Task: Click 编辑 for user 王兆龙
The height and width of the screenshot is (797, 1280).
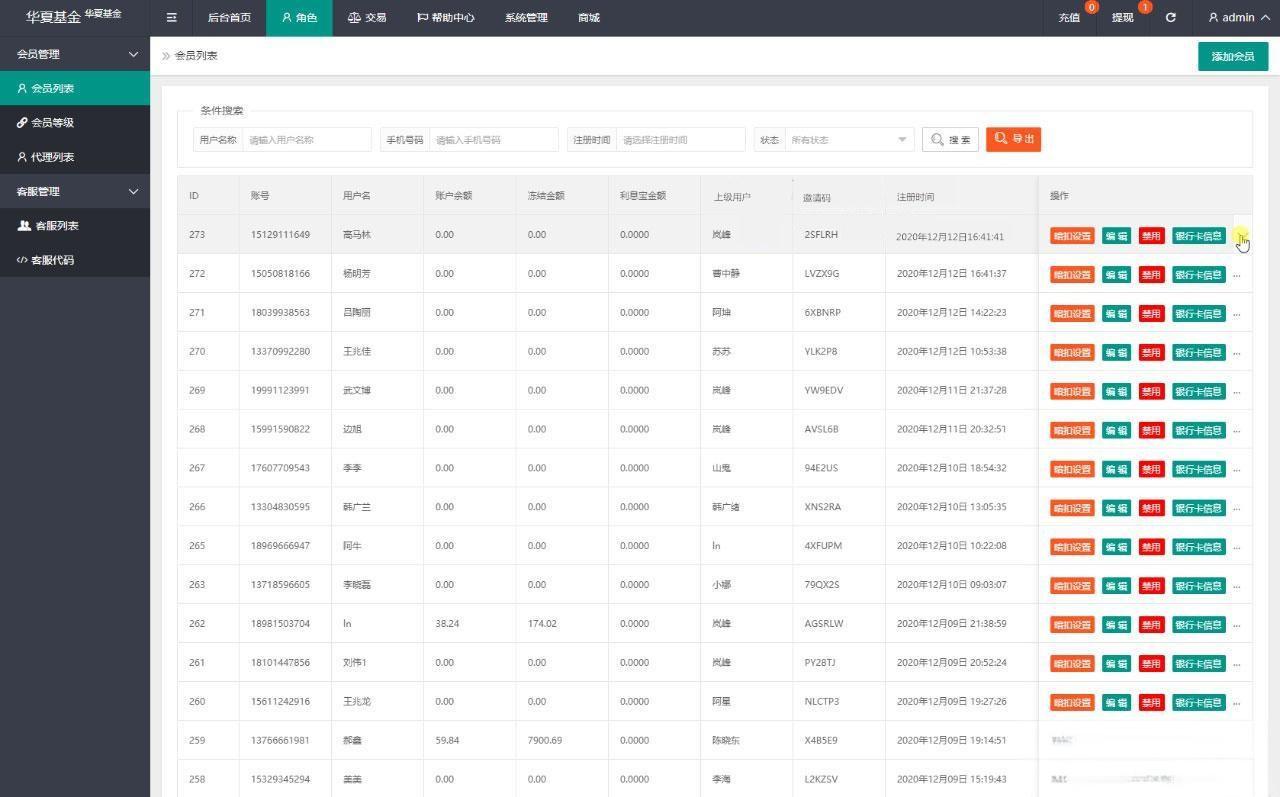Action: 1116,703
